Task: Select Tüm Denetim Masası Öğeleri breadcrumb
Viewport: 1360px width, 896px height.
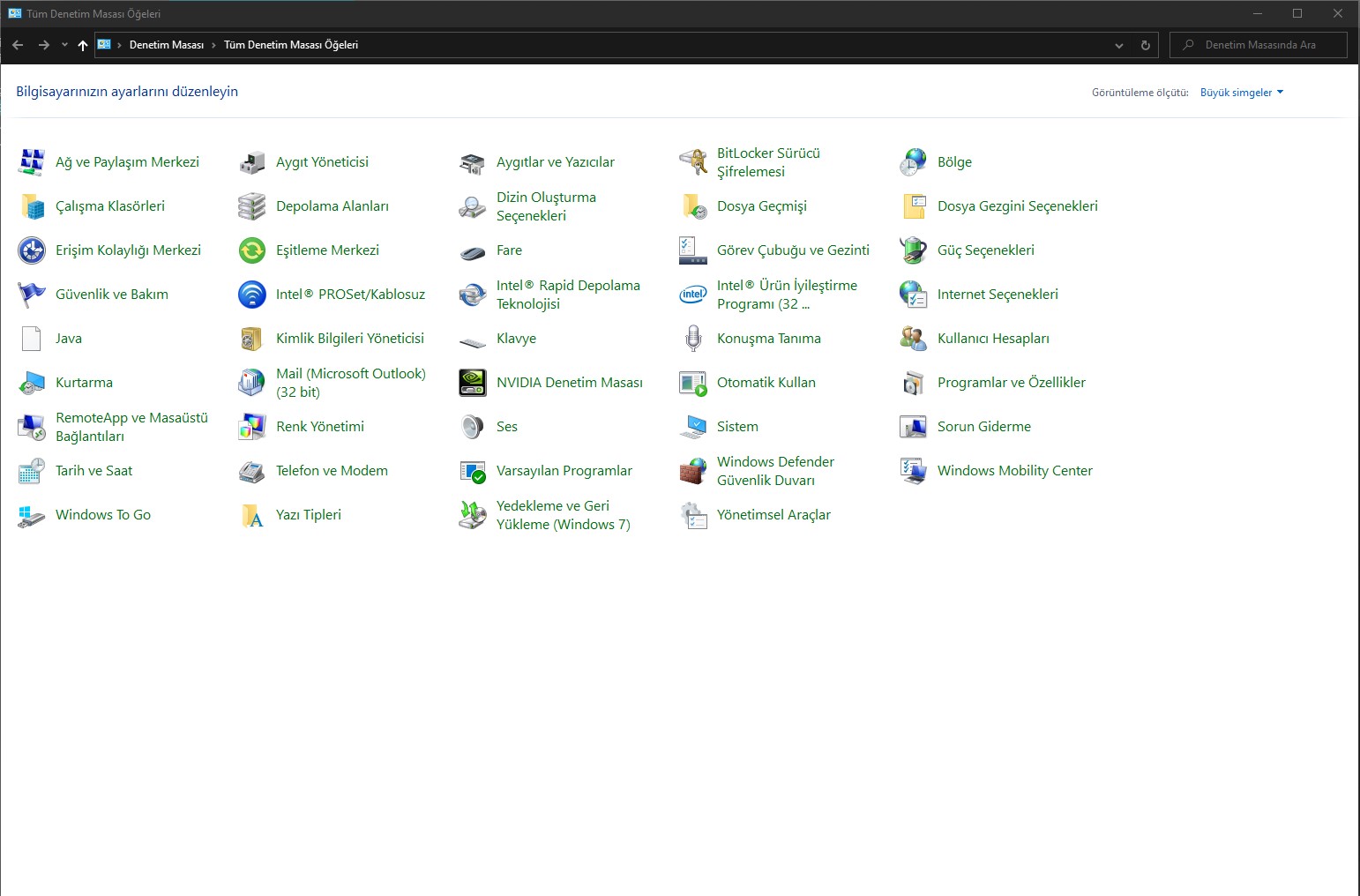Action: 290,45
